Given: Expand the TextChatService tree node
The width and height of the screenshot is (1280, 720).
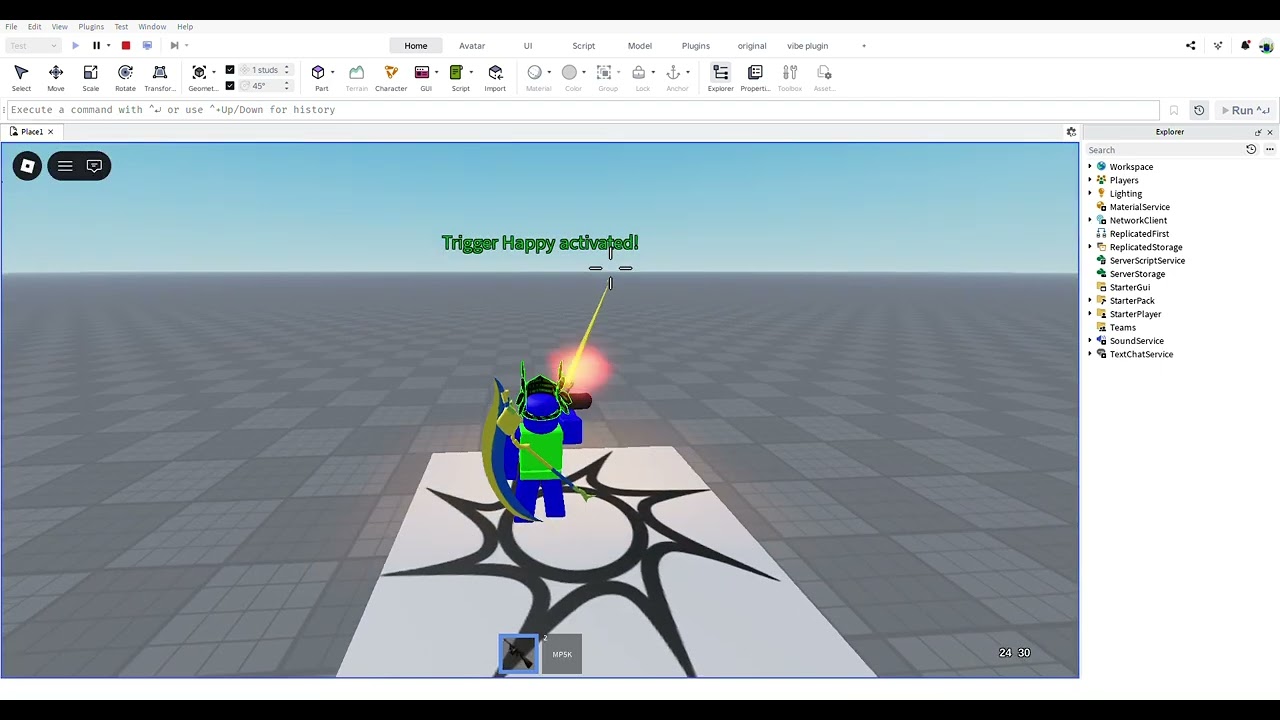Looking at the screenshot, I should pos(1090,354).
